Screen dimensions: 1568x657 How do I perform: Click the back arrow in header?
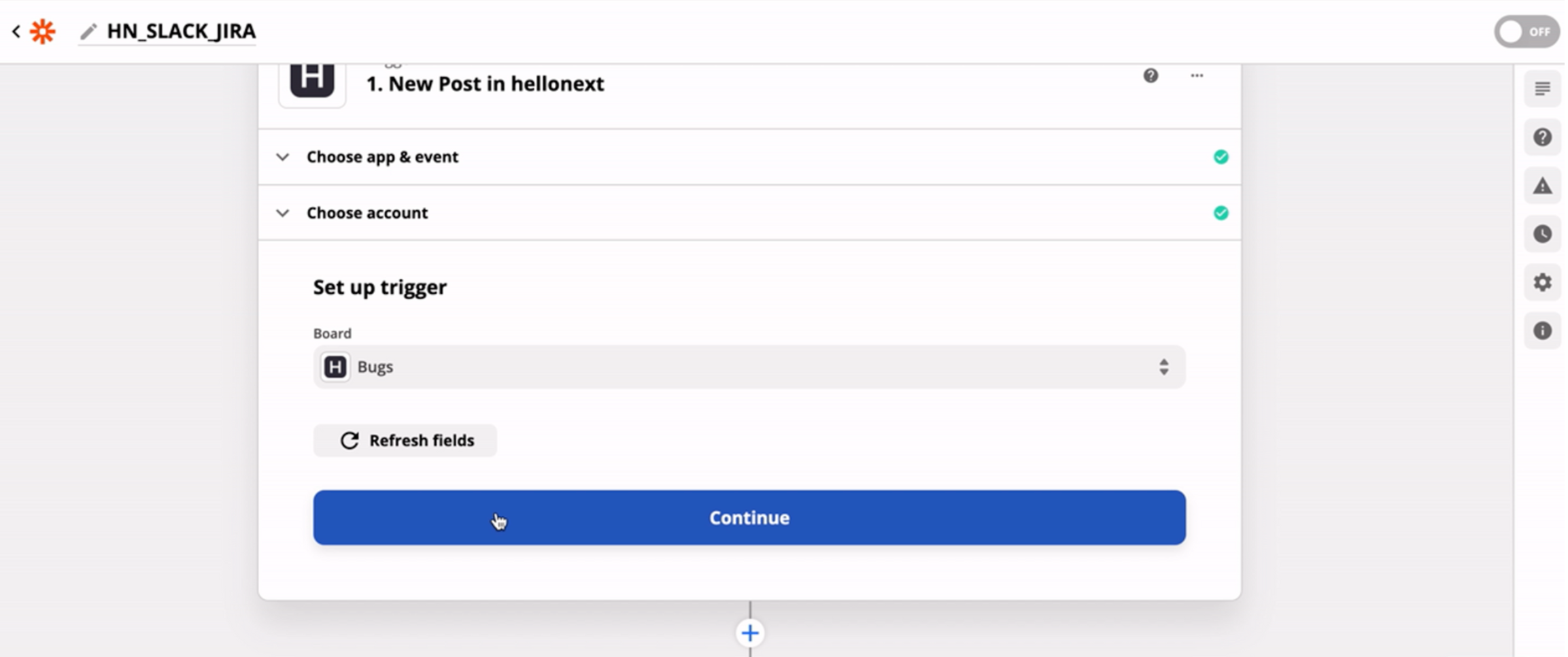pos(16,31)
